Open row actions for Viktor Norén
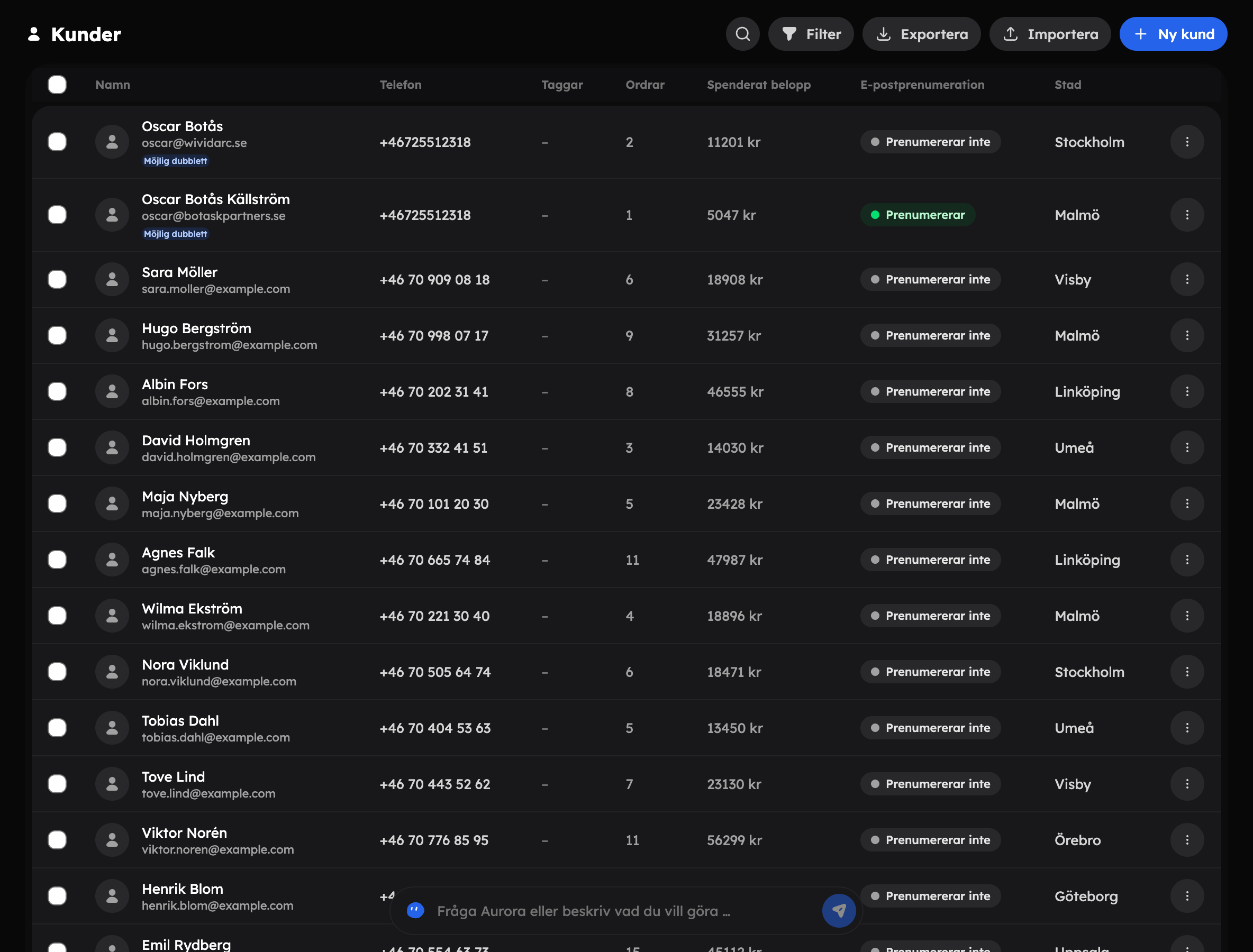This screenshot has height=952, width=1253. pos(1187,840)
